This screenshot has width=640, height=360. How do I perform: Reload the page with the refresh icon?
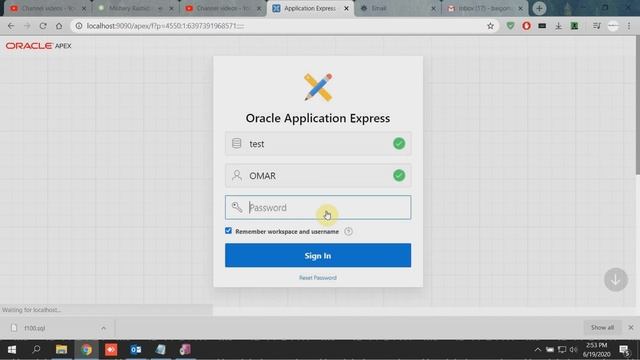click(43, 26)
